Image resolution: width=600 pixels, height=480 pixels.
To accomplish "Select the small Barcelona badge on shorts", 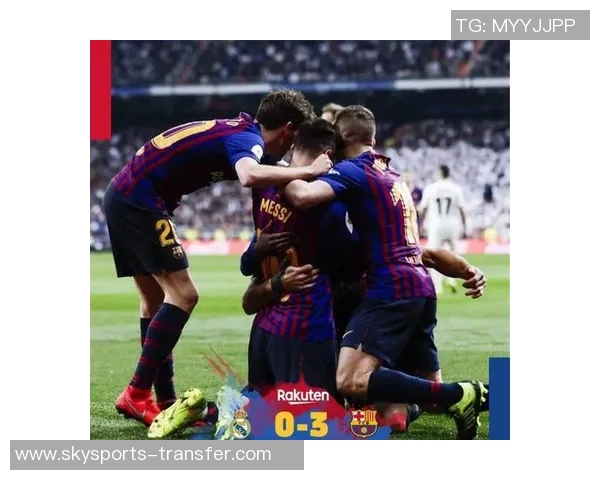I will pyautogui.click(x=178, y=252).
